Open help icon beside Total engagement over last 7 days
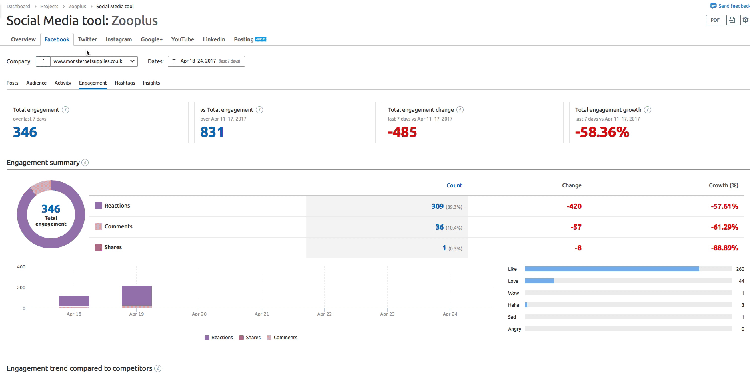Screen dimensions: 750x374 [66, 110]
